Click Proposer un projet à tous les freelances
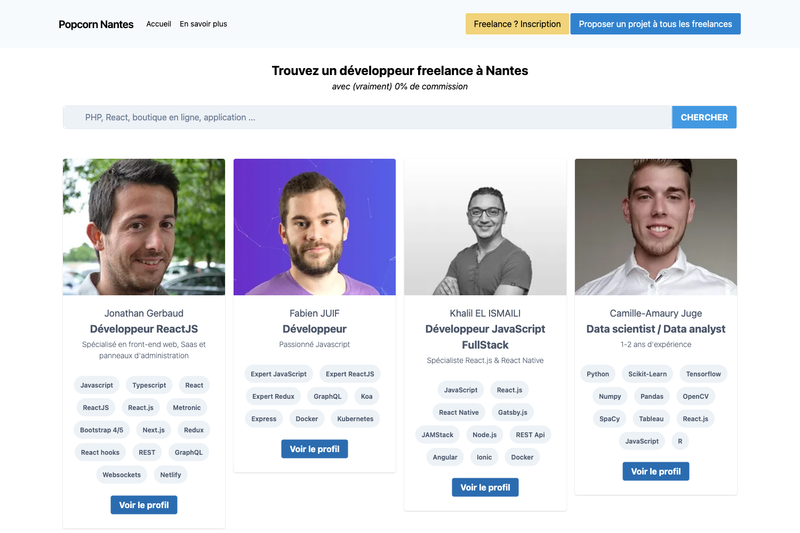800x533 pixels. pyautogui.click(x=655, y=24)
